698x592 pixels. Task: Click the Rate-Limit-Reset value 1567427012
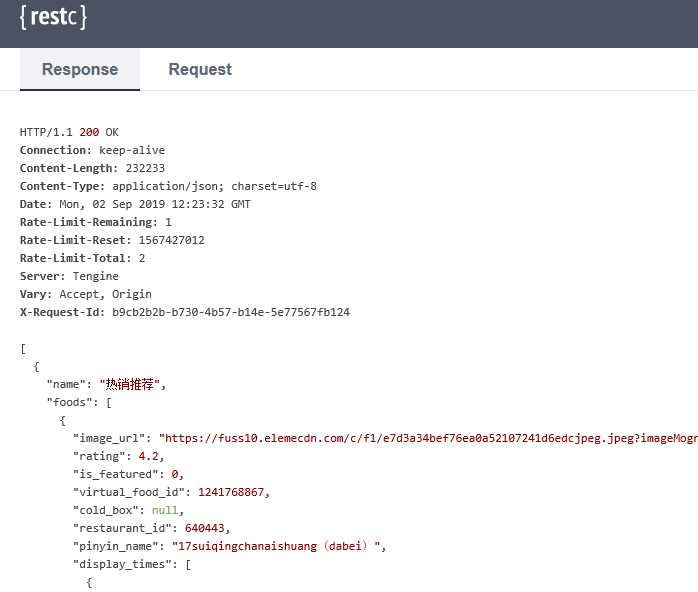pos(171,240)
